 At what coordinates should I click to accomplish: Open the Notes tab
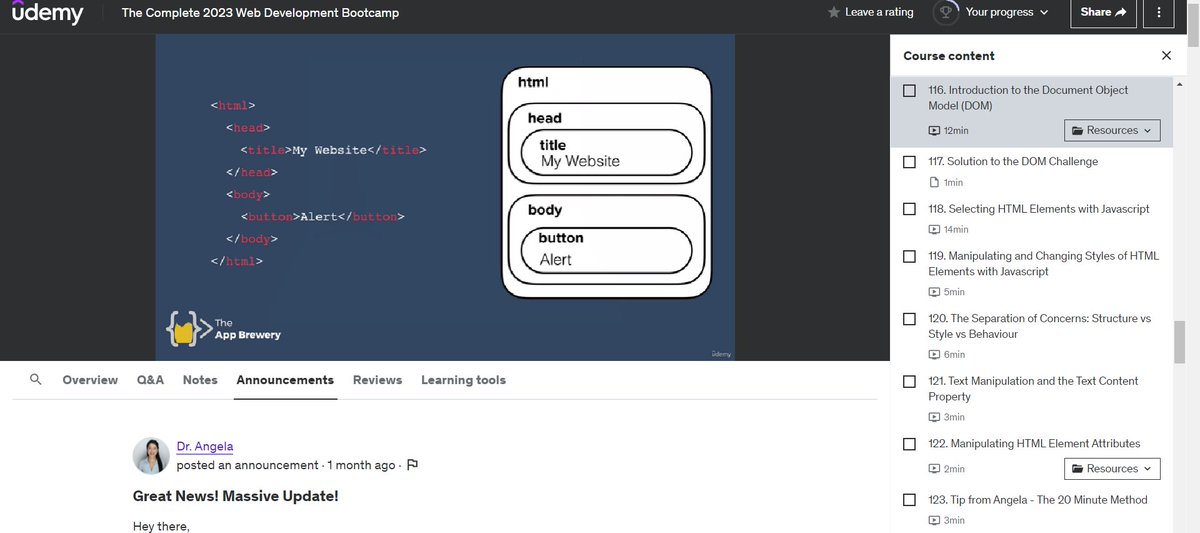[x=200, y=380]
